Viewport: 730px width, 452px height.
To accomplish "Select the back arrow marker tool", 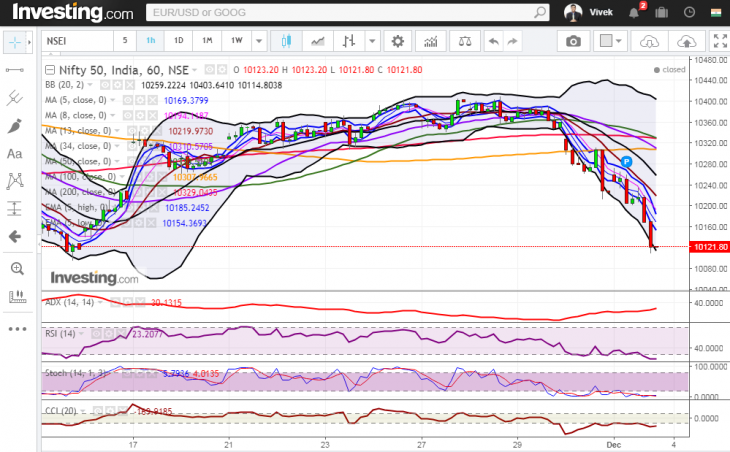I will click(x=15, y=236).
